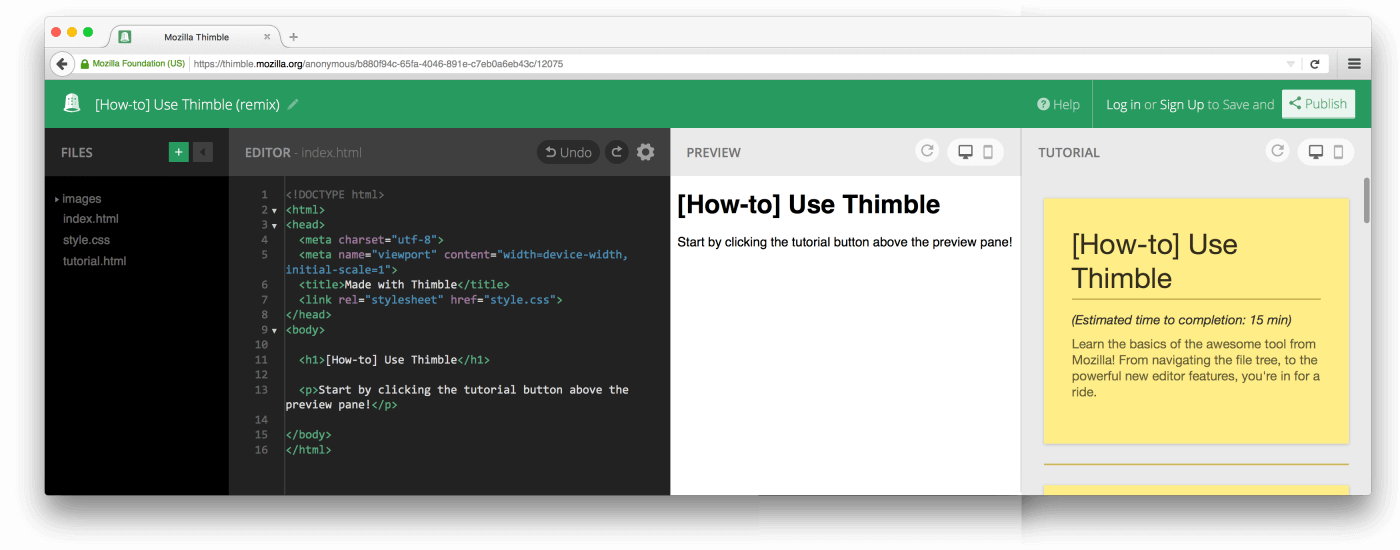
Task: Open Help from the header
Action: click(x=1058, y=104)
